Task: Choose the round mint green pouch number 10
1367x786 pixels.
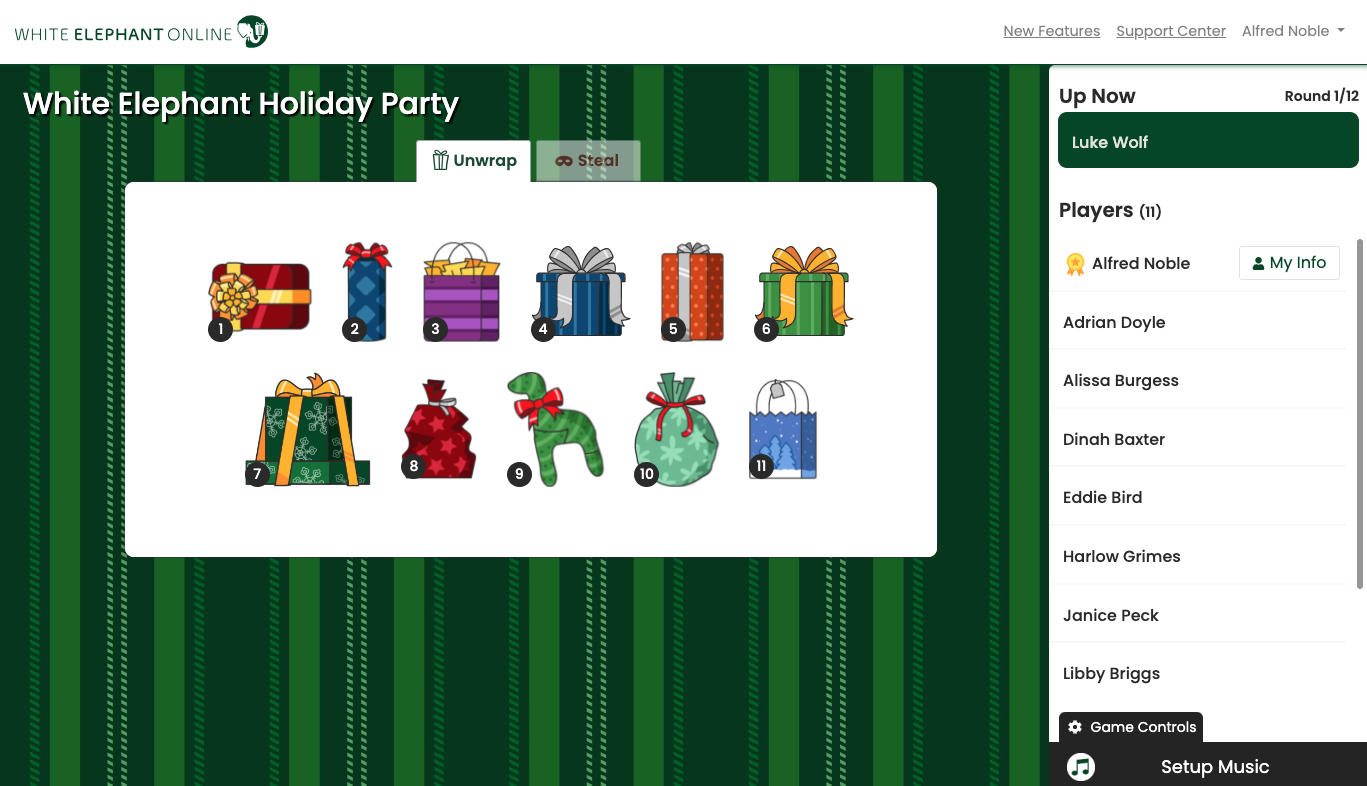Action: [x=677, y=429]
